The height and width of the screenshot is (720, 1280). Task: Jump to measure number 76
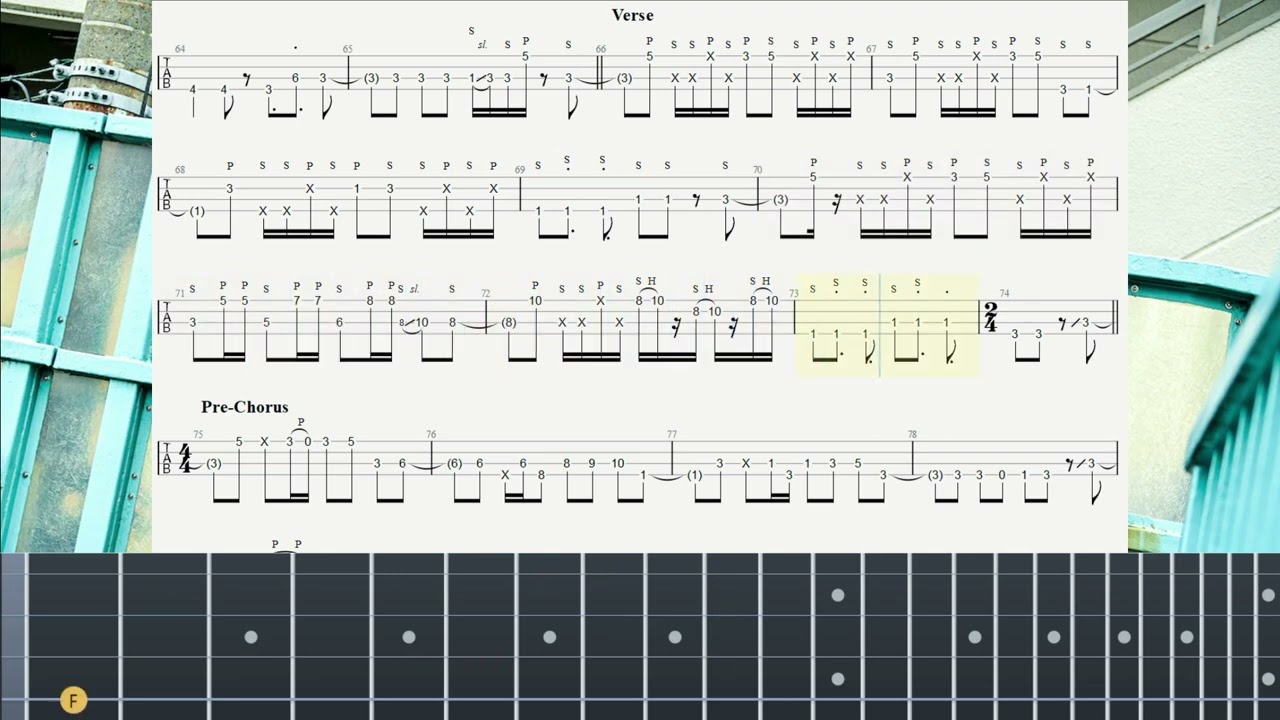(431, 435)
